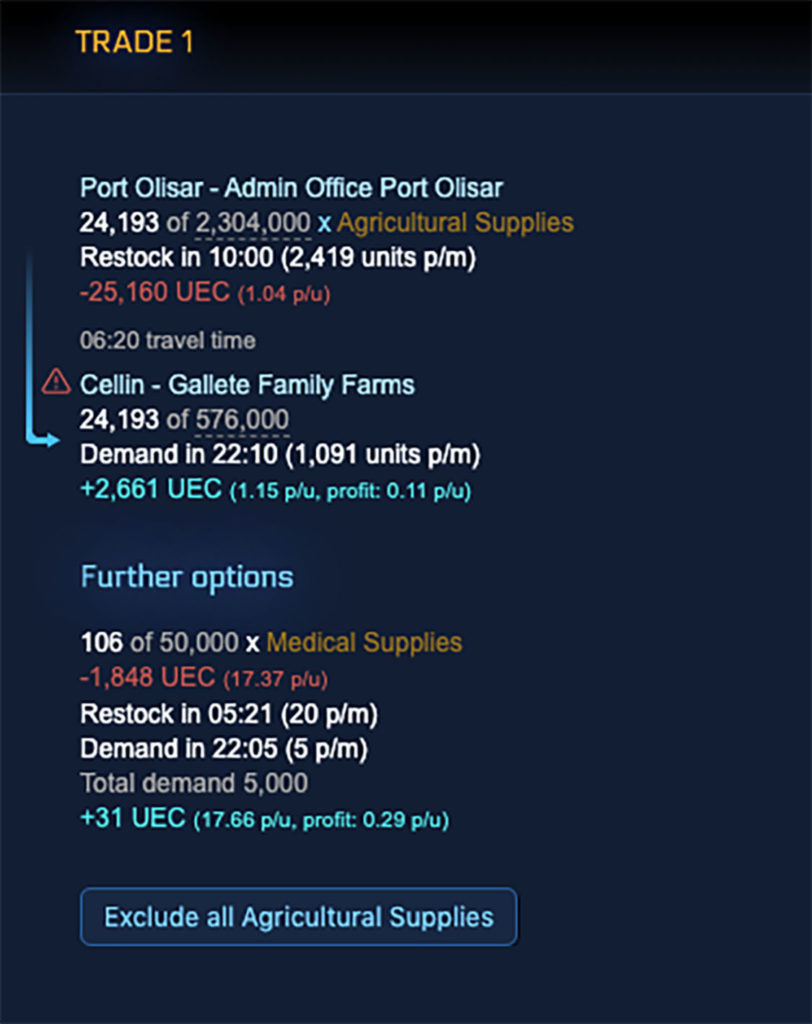Viewport: 812px width, 1024px height.
Task: Click Restock in 10:00 text line
Action: [x=278, y=257]
